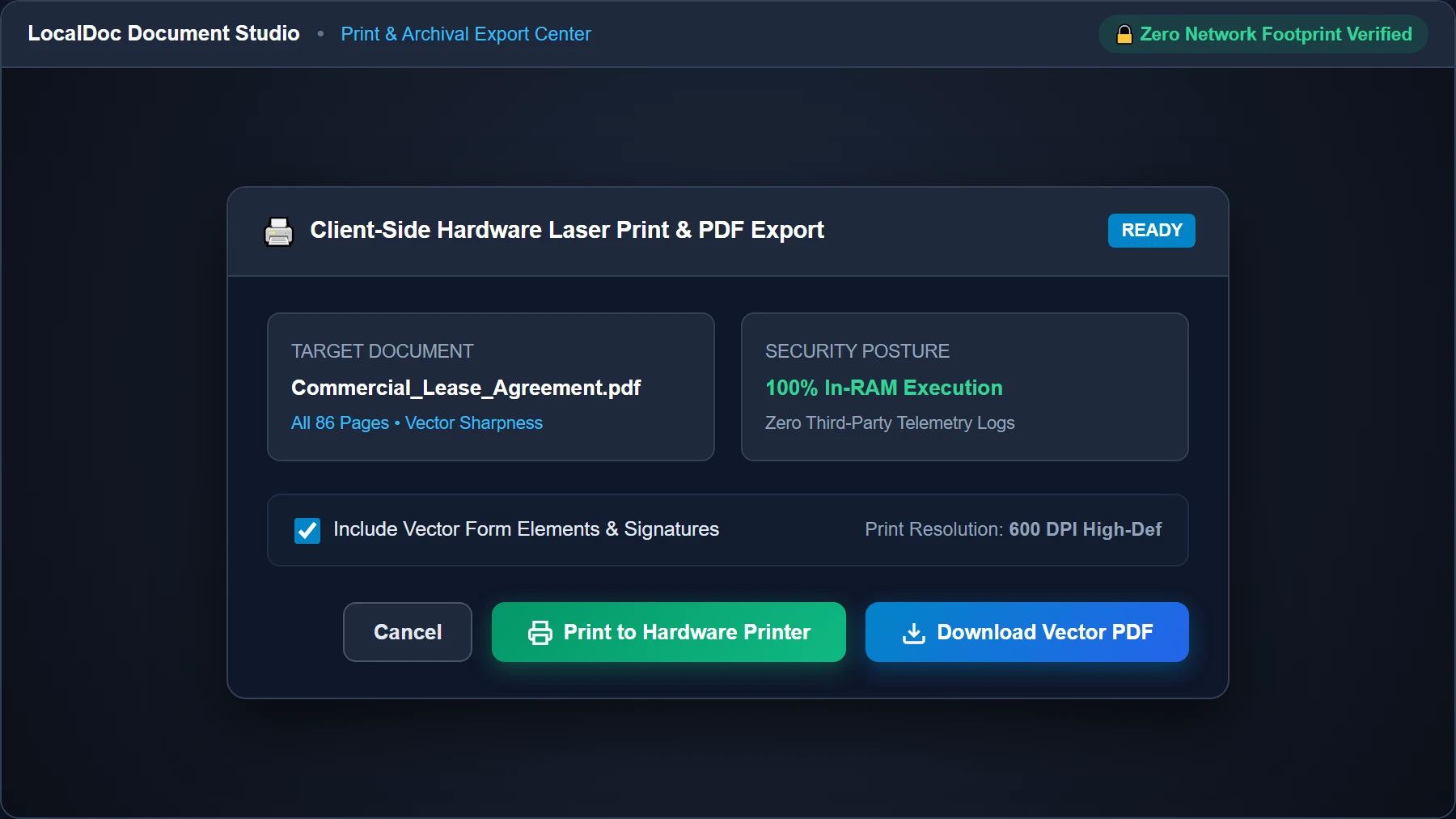
Task: Select the Commercial_Lease_Agreement.pdf filename
Action: pyautogui.click(x=466, y=388)
